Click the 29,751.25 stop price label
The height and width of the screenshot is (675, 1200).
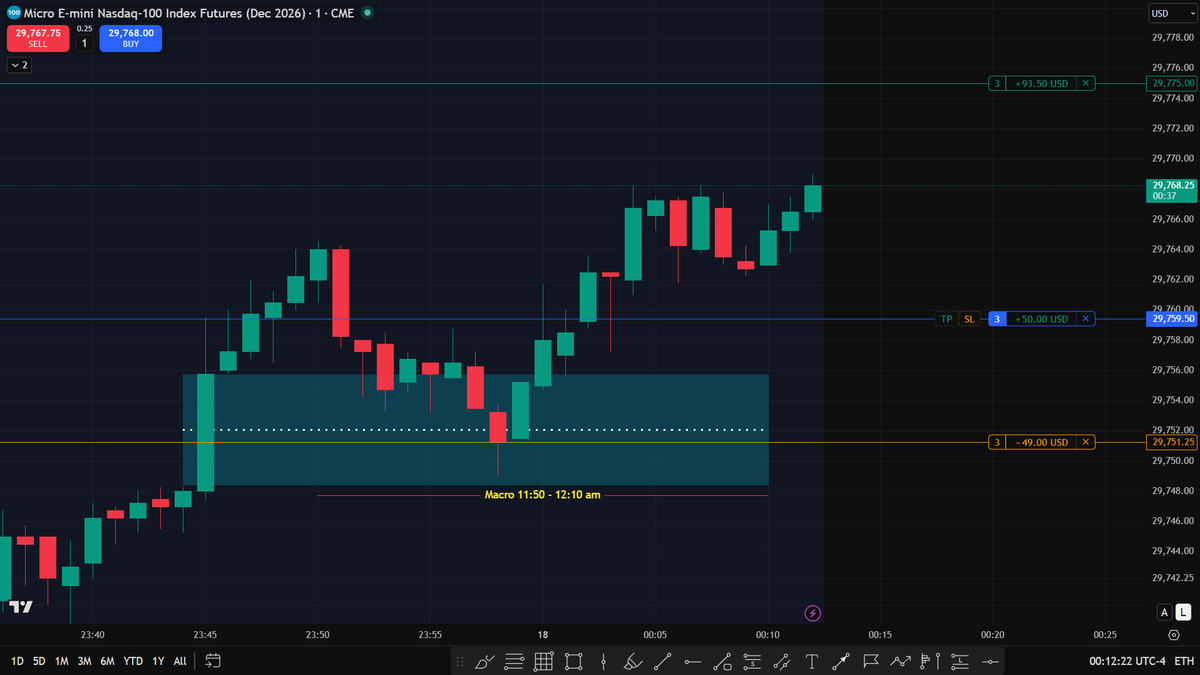[x=1173, y=442]
